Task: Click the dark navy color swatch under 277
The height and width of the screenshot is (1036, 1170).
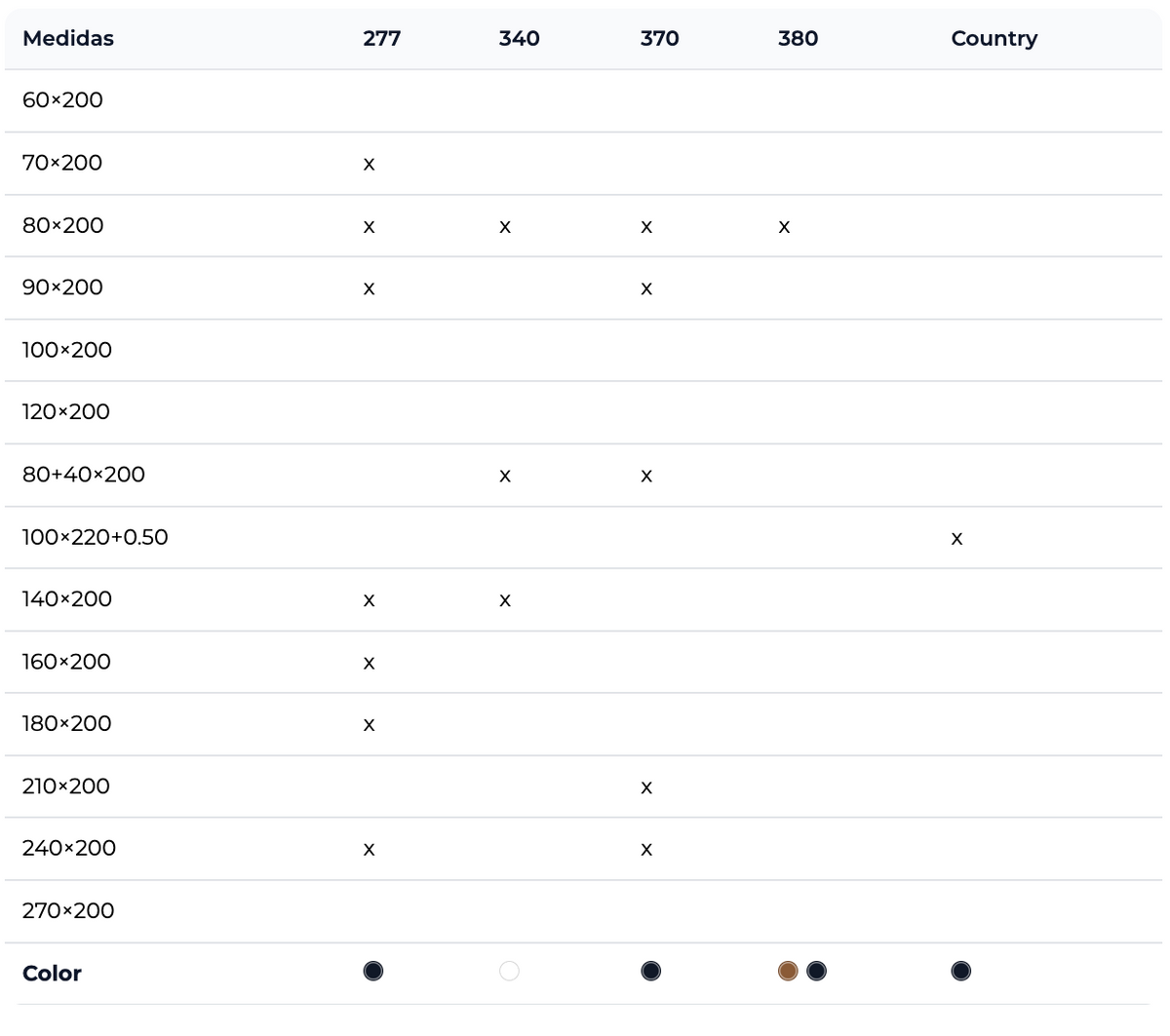Action: click(x=372, y=971)
